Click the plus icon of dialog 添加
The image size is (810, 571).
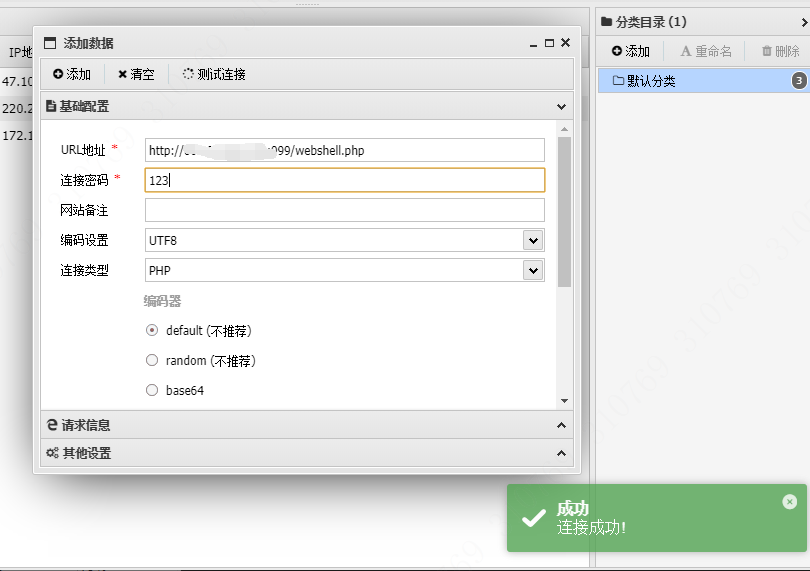[58, 74]
